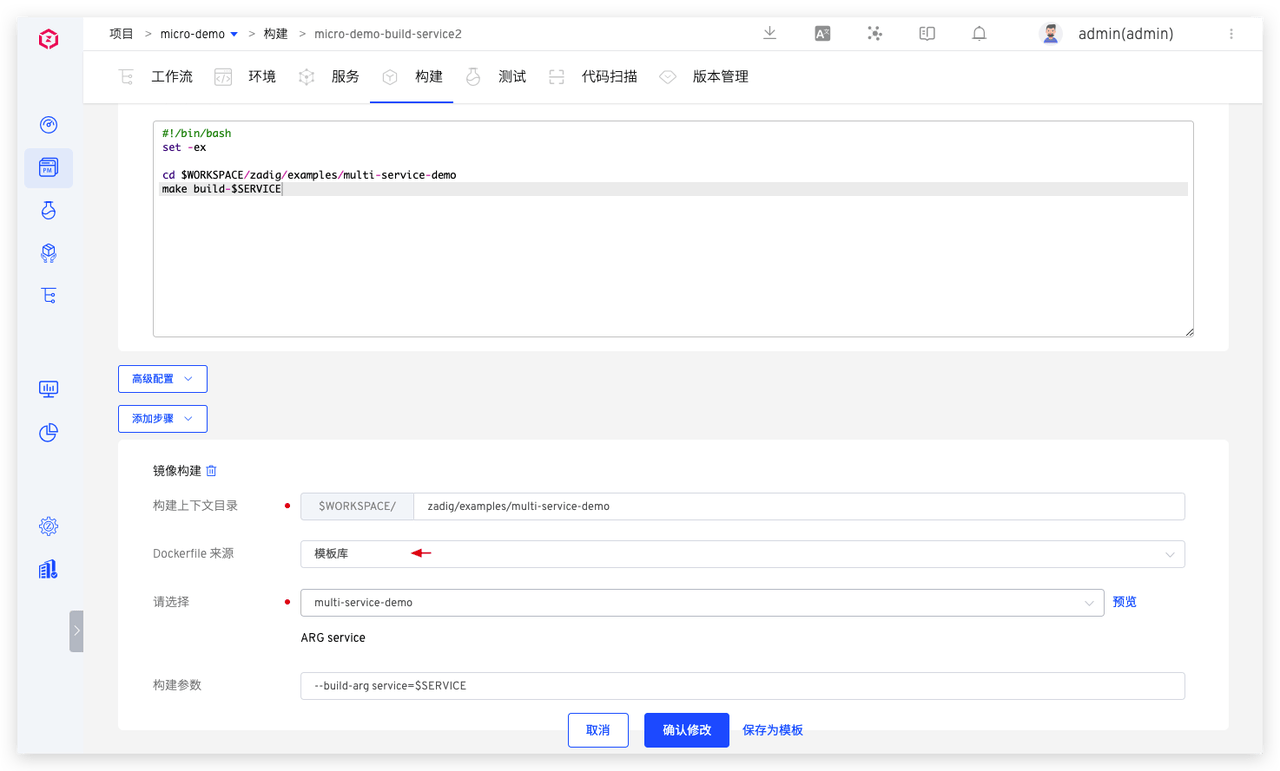Screen dimensions: 1280x771
Task: Expand the multi-service-demo template selector
Action: (x=701, y=603)
